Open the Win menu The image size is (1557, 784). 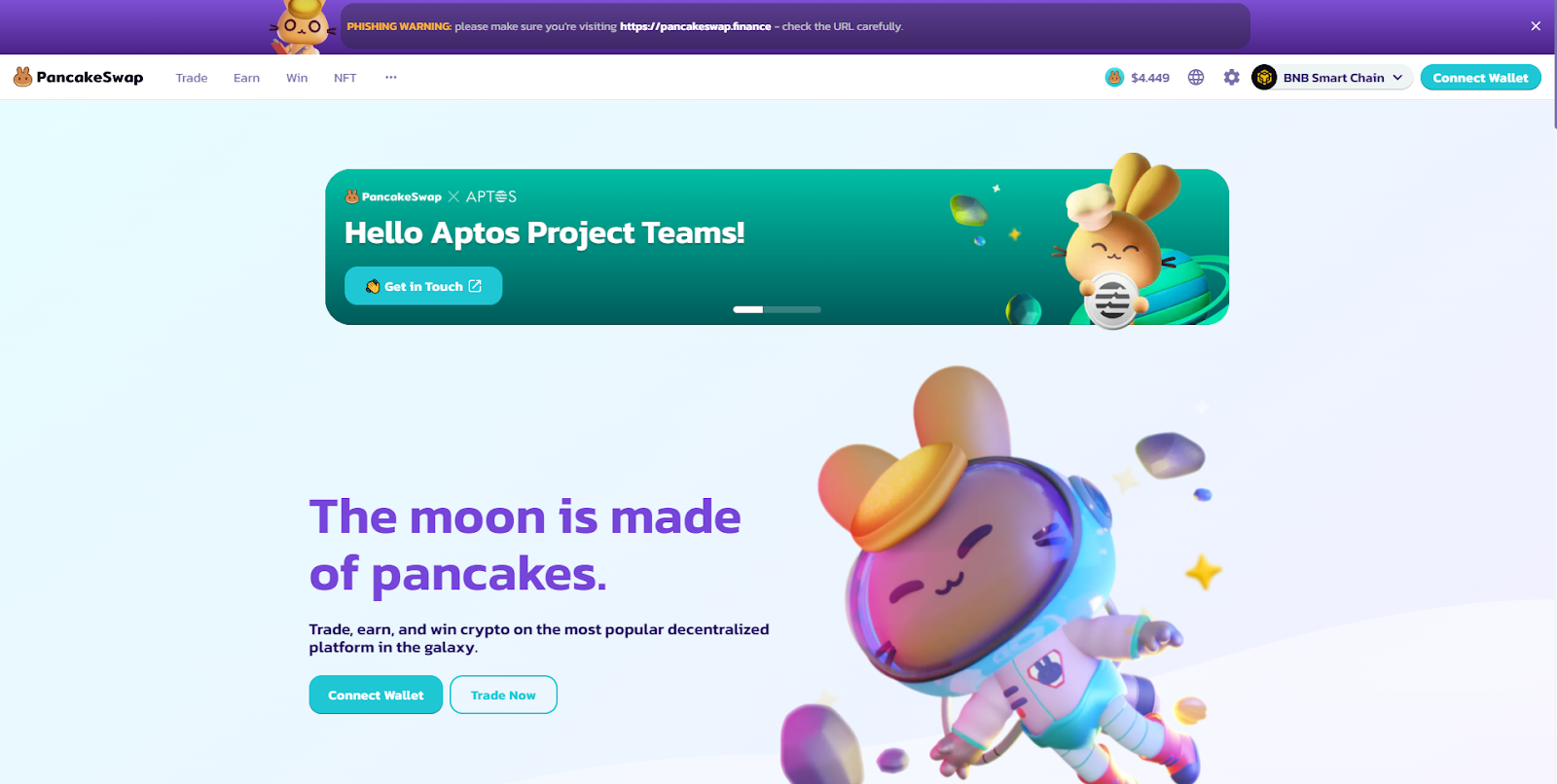click(297, 78)
